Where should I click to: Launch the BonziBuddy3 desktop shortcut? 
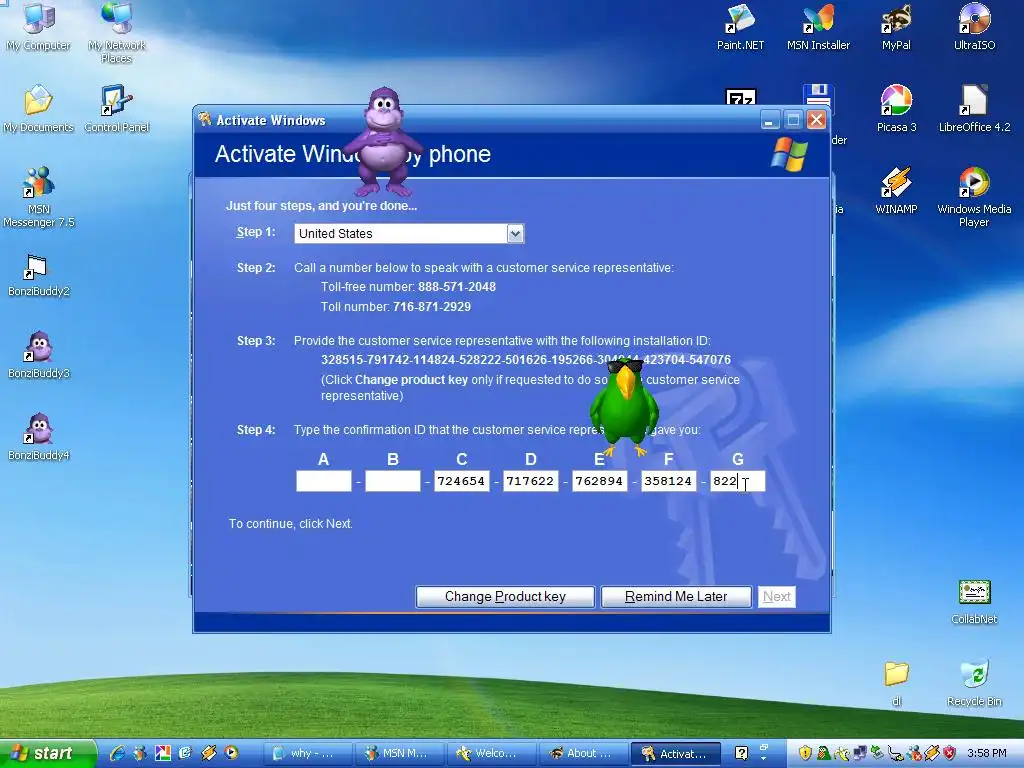[39, 355]
